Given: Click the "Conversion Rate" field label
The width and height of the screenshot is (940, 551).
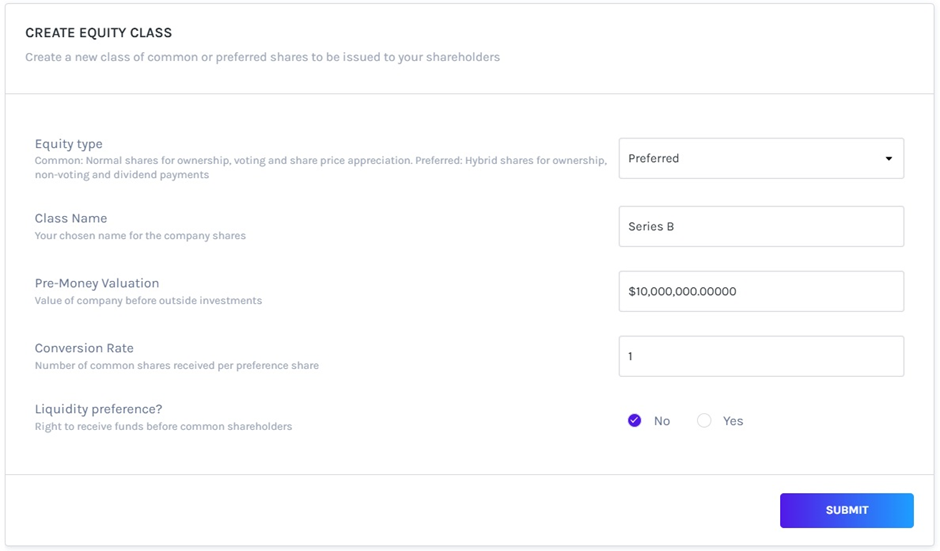Looking at the screenshot, I should coord(84,348).
